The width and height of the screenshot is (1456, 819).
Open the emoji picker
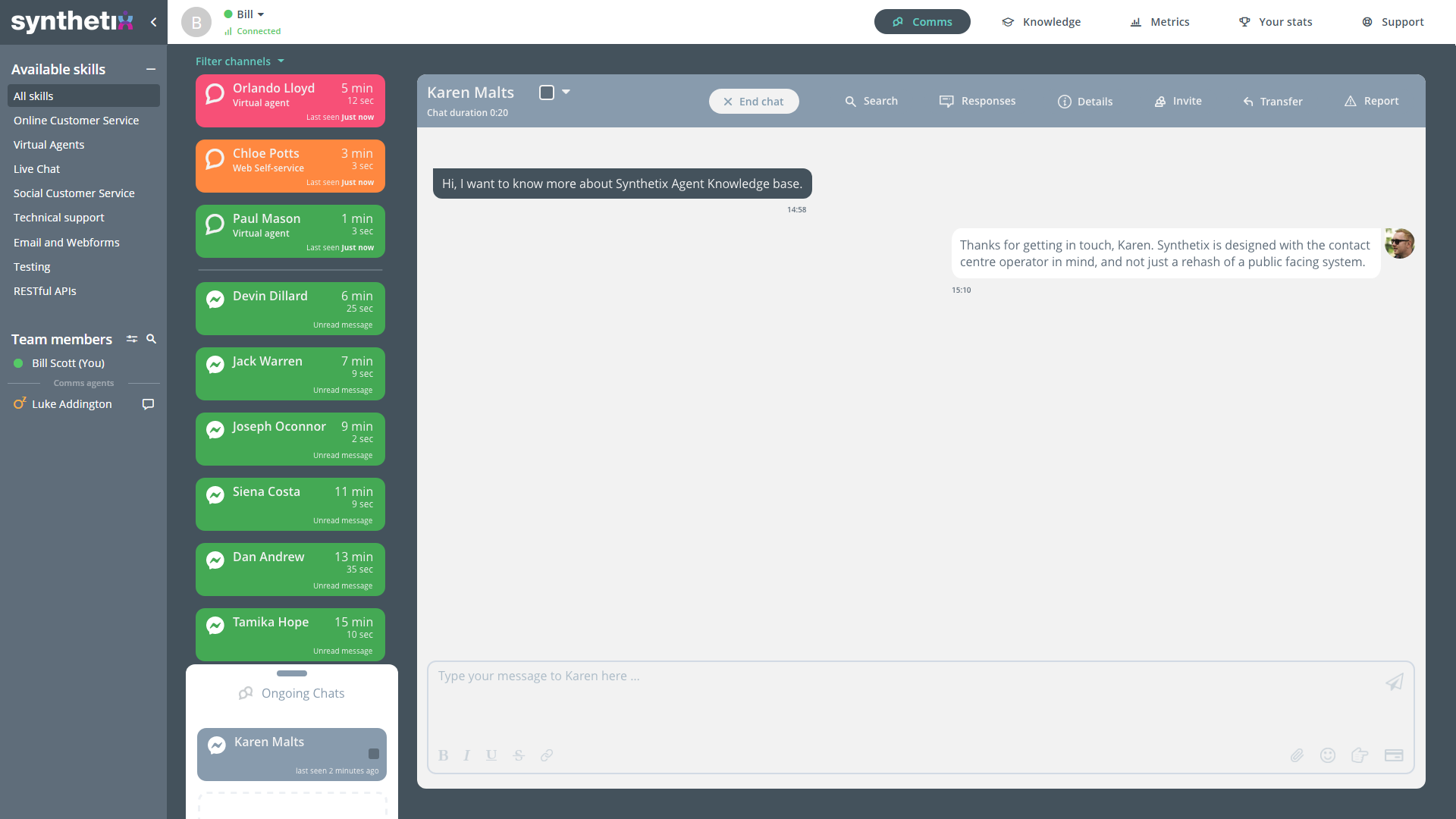pos(1328,755)
